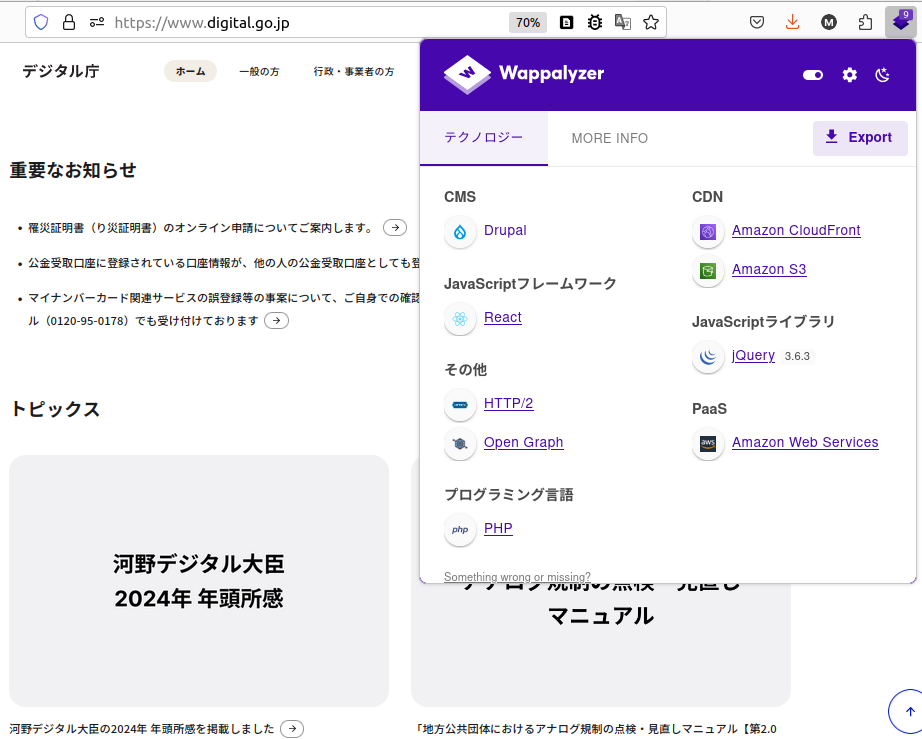
Task: Click the デジタル庁 site logo
Action: 61,71
